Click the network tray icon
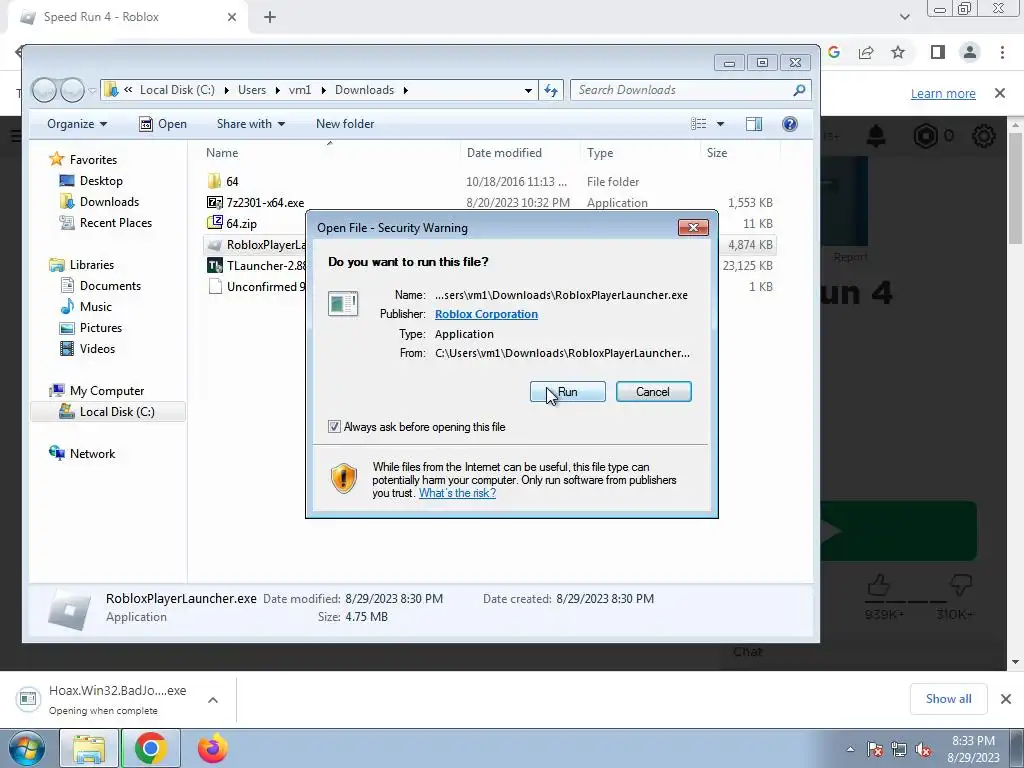Screen dimensions: 1024x768 click(899, 749)
